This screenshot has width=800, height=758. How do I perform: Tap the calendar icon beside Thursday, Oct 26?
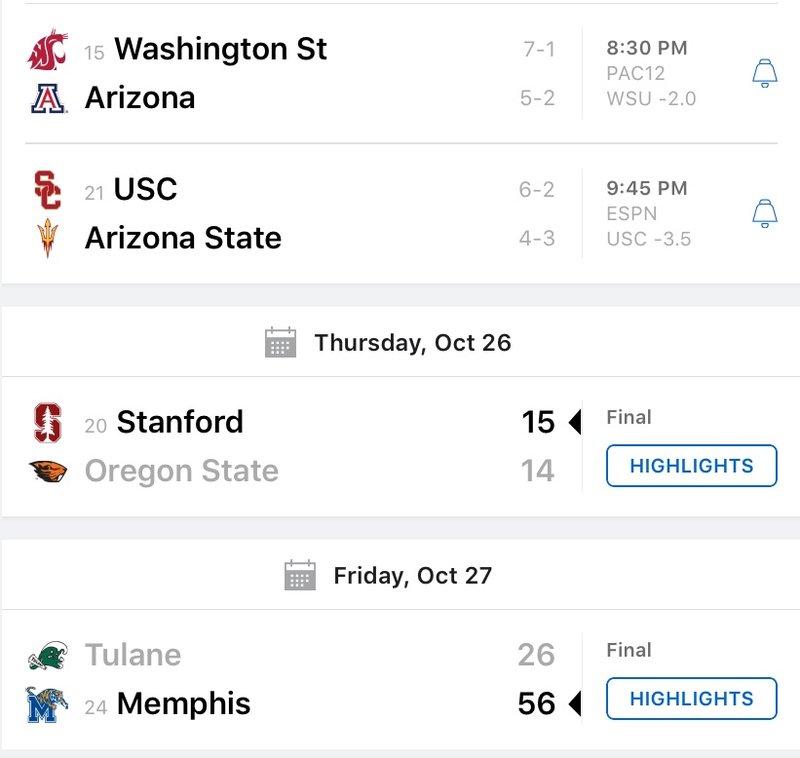281,342
